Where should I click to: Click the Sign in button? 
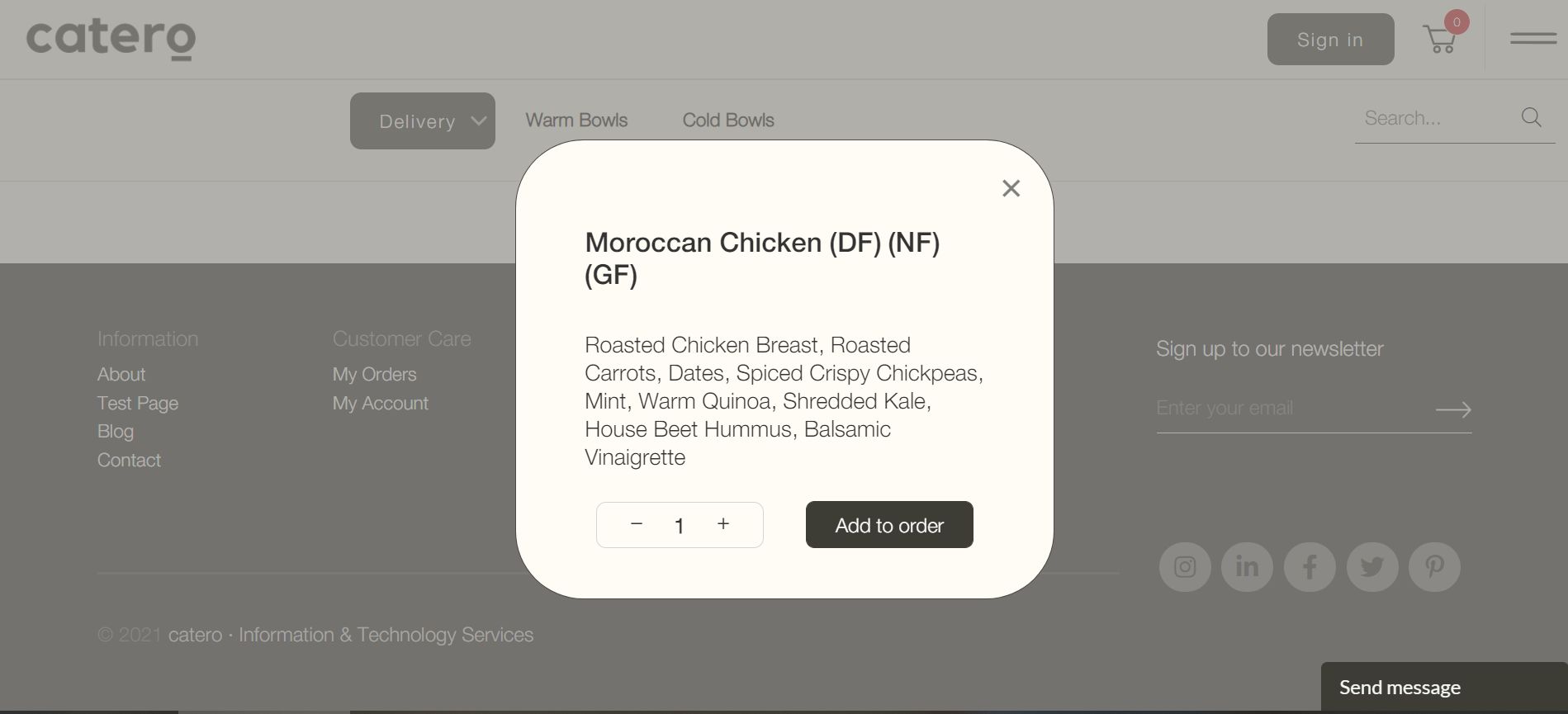tap(1330, 39)
